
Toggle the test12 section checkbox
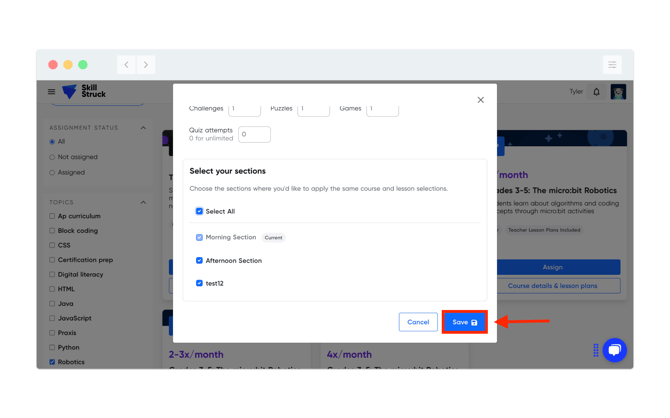tap(199, 283)
